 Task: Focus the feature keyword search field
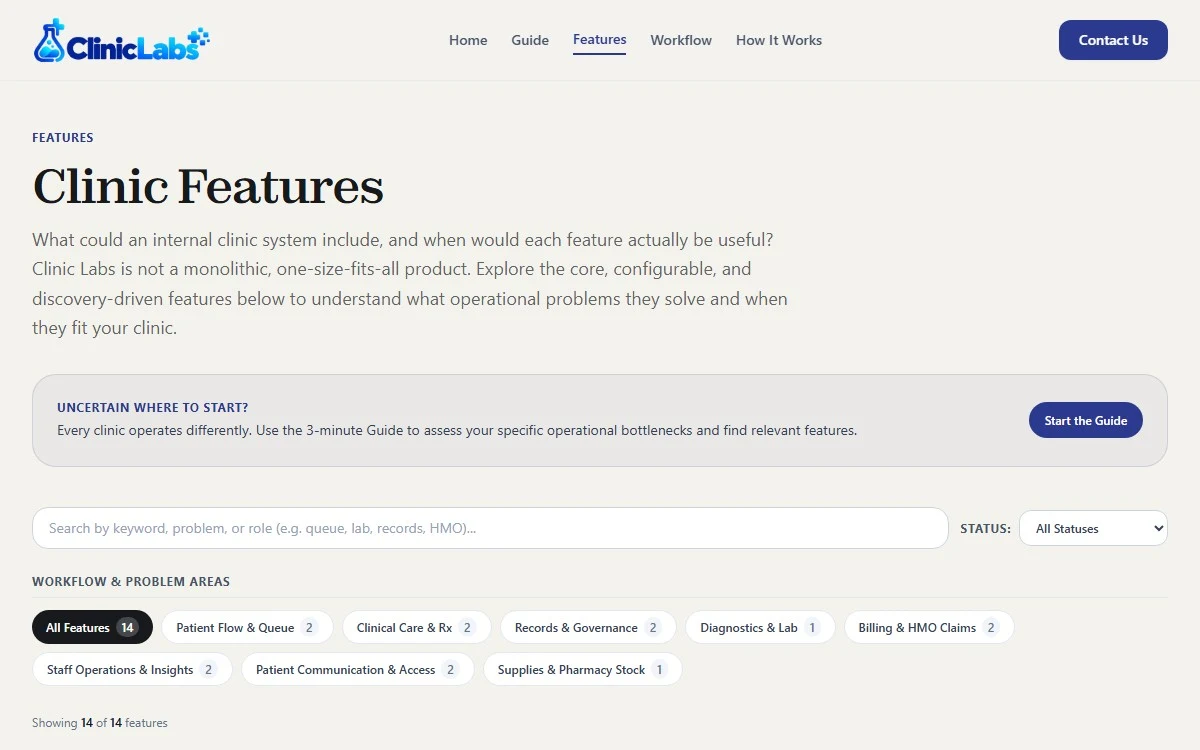[490, 528]
